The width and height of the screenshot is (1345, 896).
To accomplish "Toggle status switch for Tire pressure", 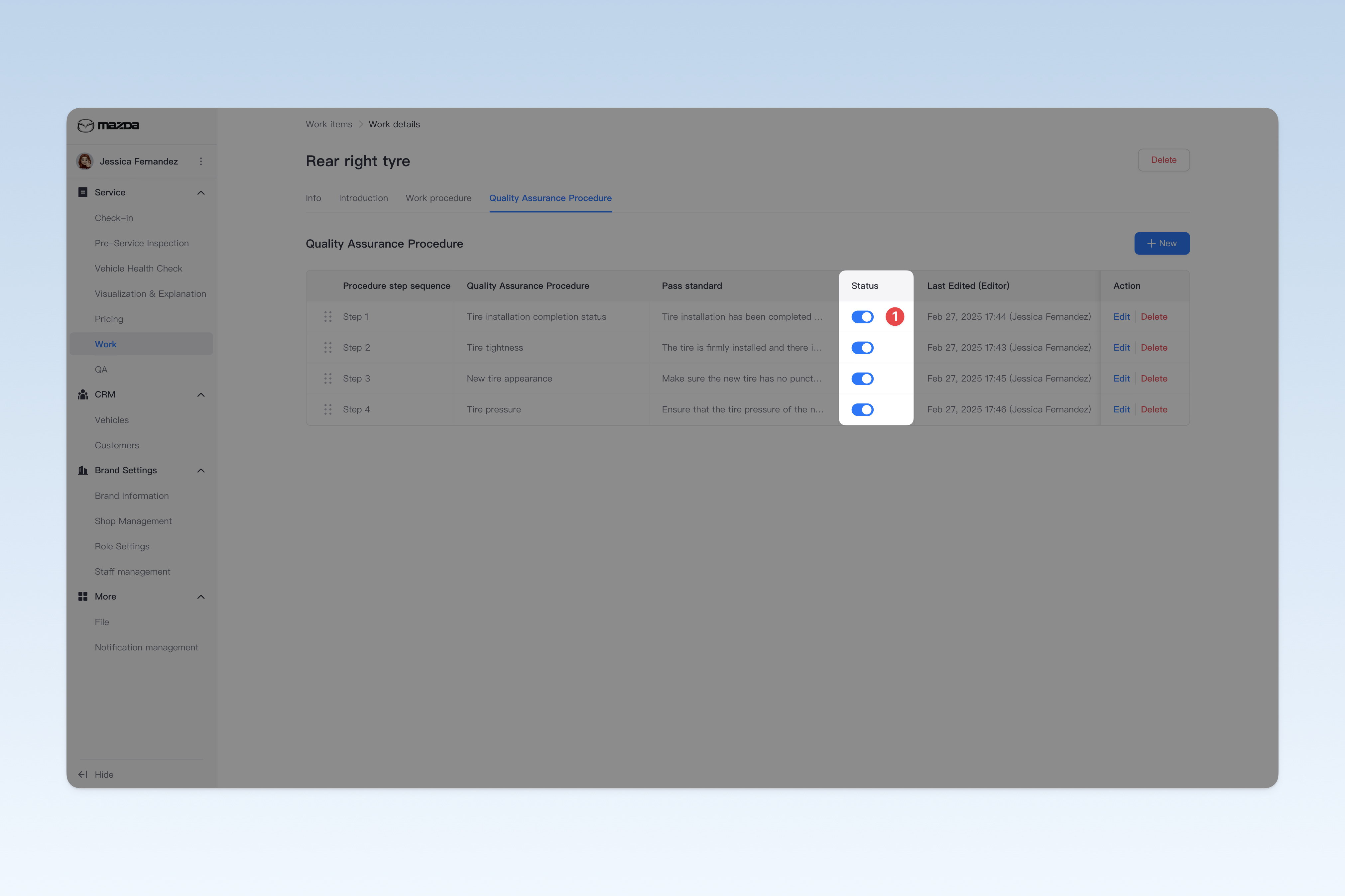I will (x=862, y=409).
